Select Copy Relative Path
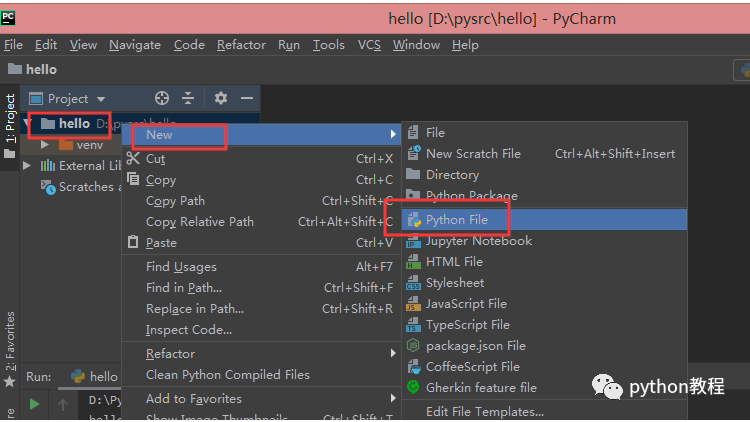Screen dimensions: 750x422 [x=261, y=222]
